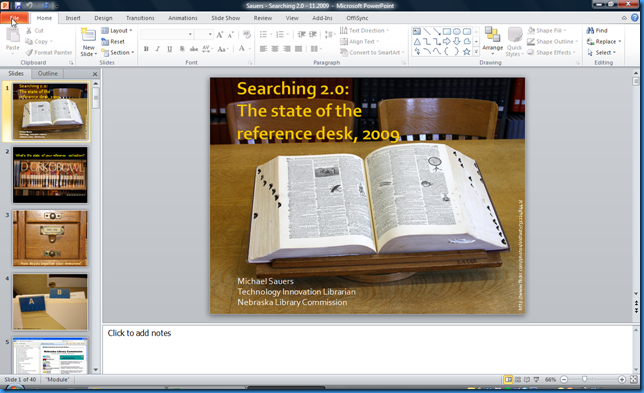This screenshot has width=644, height=393.
Task: Switch to the Insert ribbon tab
Action: [73, 18]
